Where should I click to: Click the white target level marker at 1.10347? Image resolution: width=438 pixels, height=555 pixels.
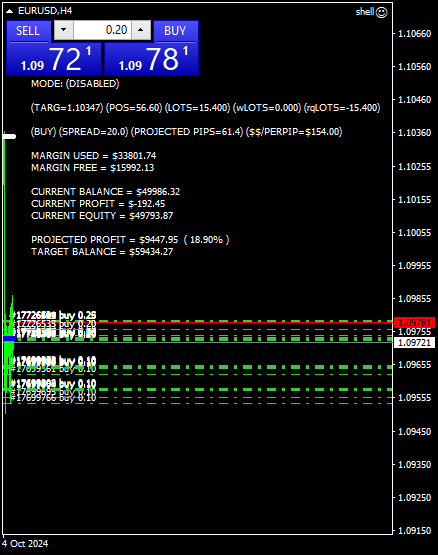[x=10, y=137]
